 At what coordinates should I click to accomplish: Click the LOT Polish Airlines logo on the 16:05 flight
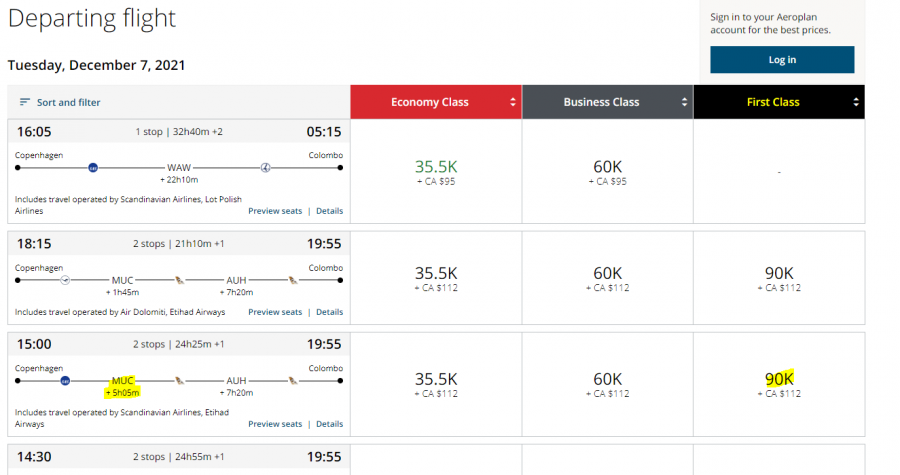[x=266, y=168]
